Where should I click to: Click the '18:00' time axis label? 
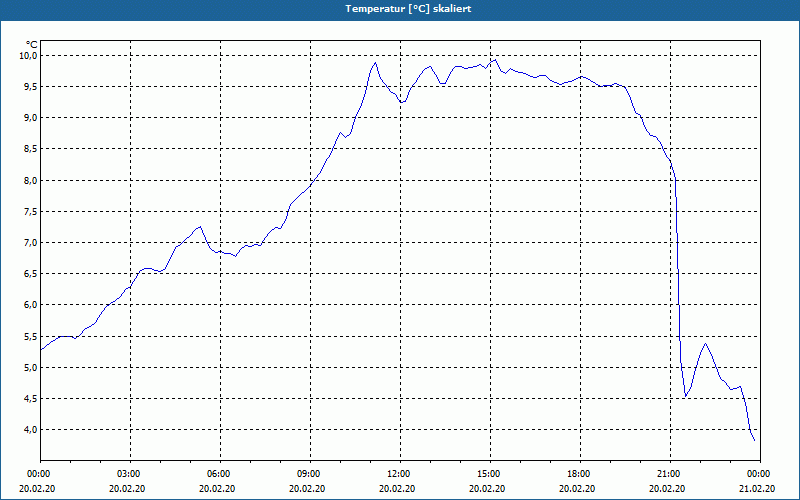tap(580, 474)
